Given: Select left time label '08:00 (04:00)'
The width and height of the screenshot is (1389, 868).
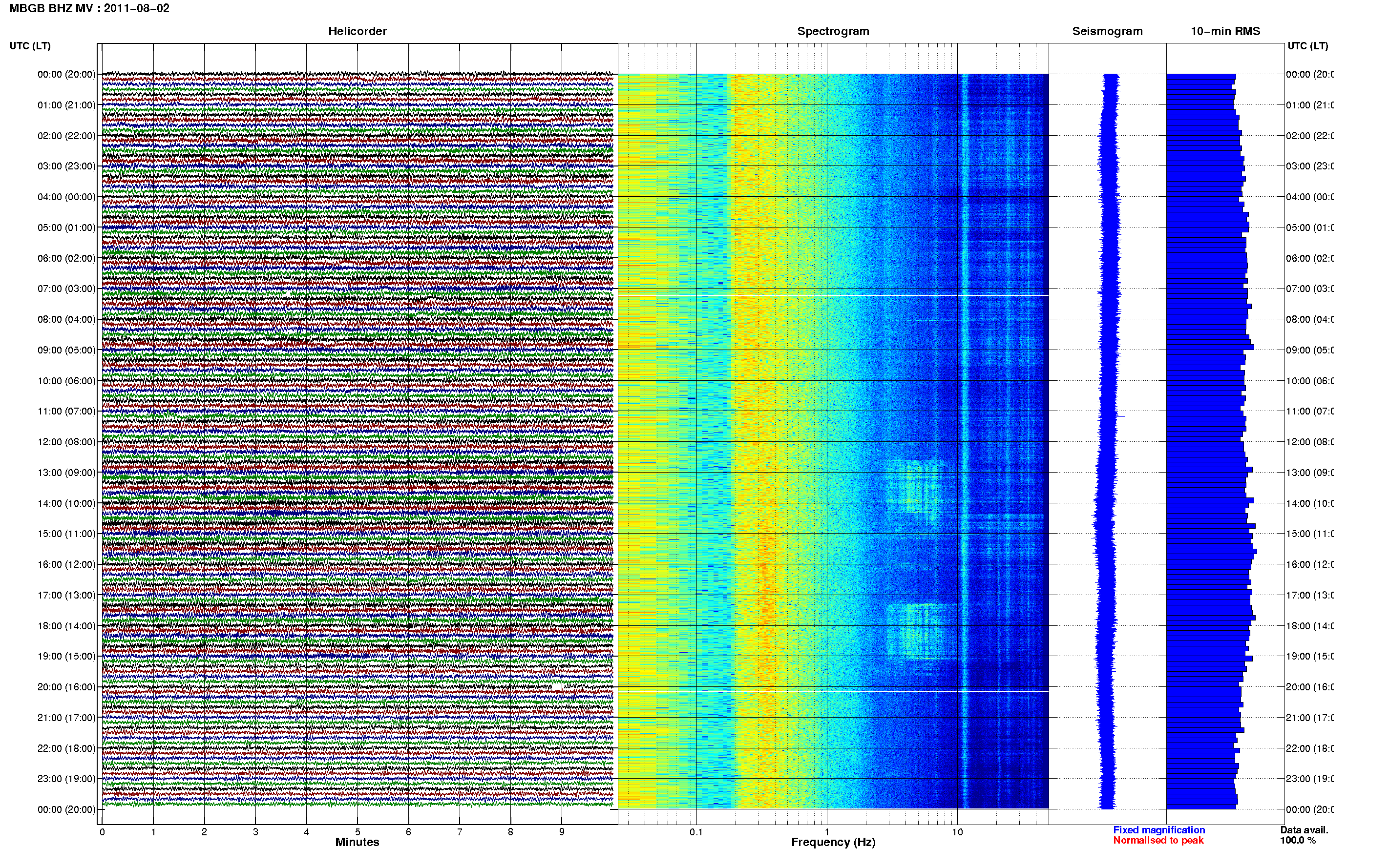Looking at the screenshot, I should click(x=66, y=319).
